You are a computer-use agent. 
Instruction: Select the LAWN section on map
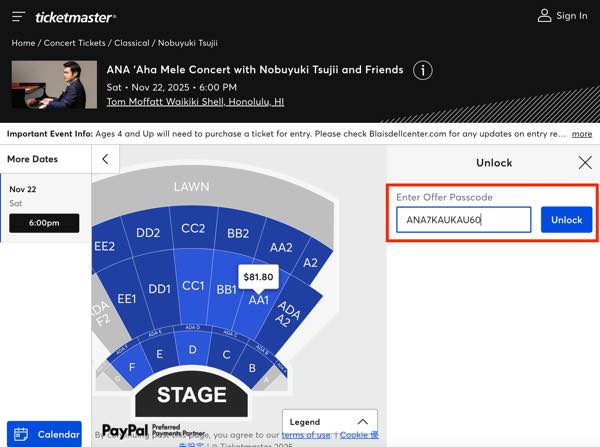point(191,187)
